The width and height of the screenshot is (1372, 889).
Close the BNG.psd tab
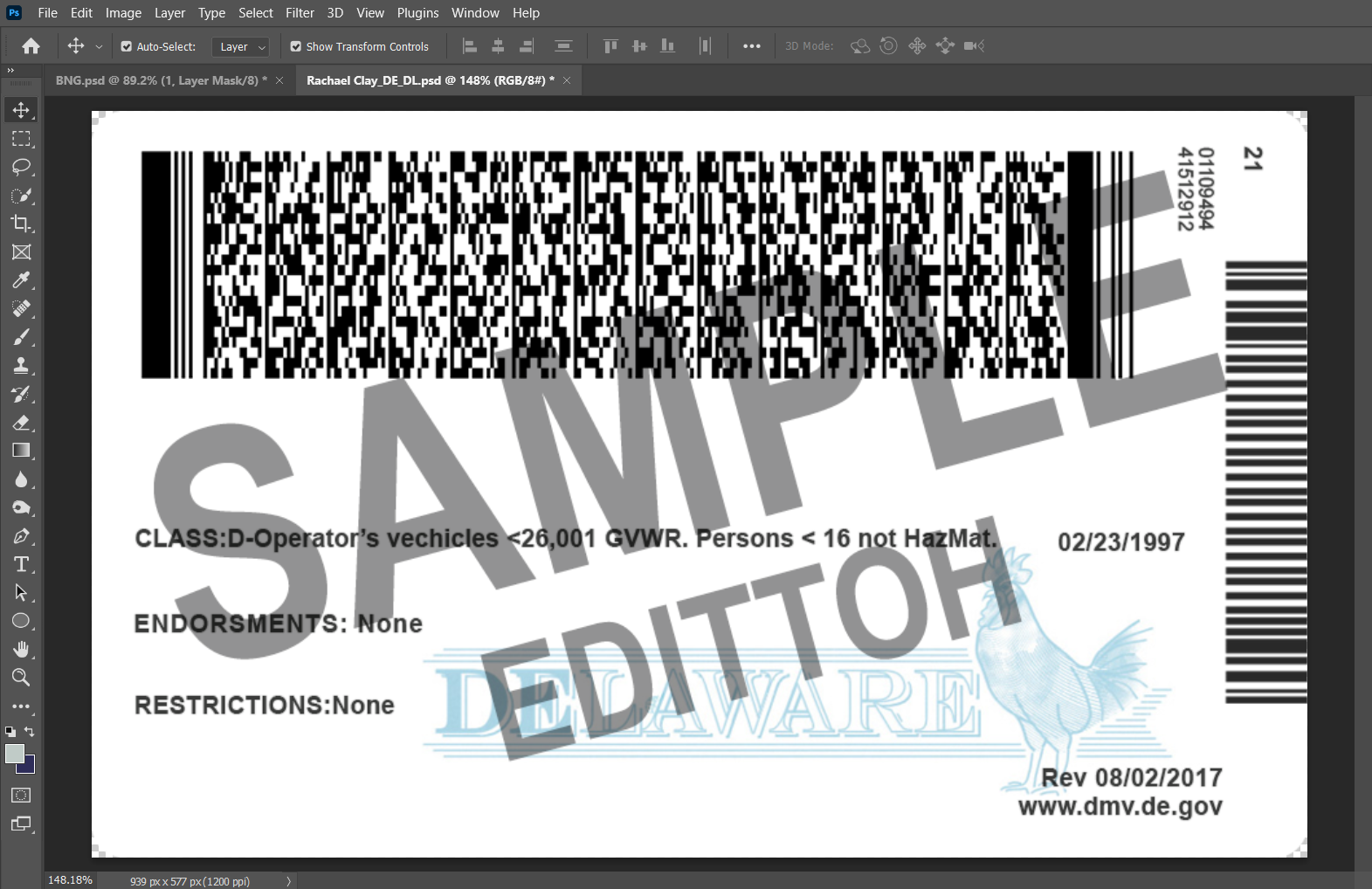279,80
